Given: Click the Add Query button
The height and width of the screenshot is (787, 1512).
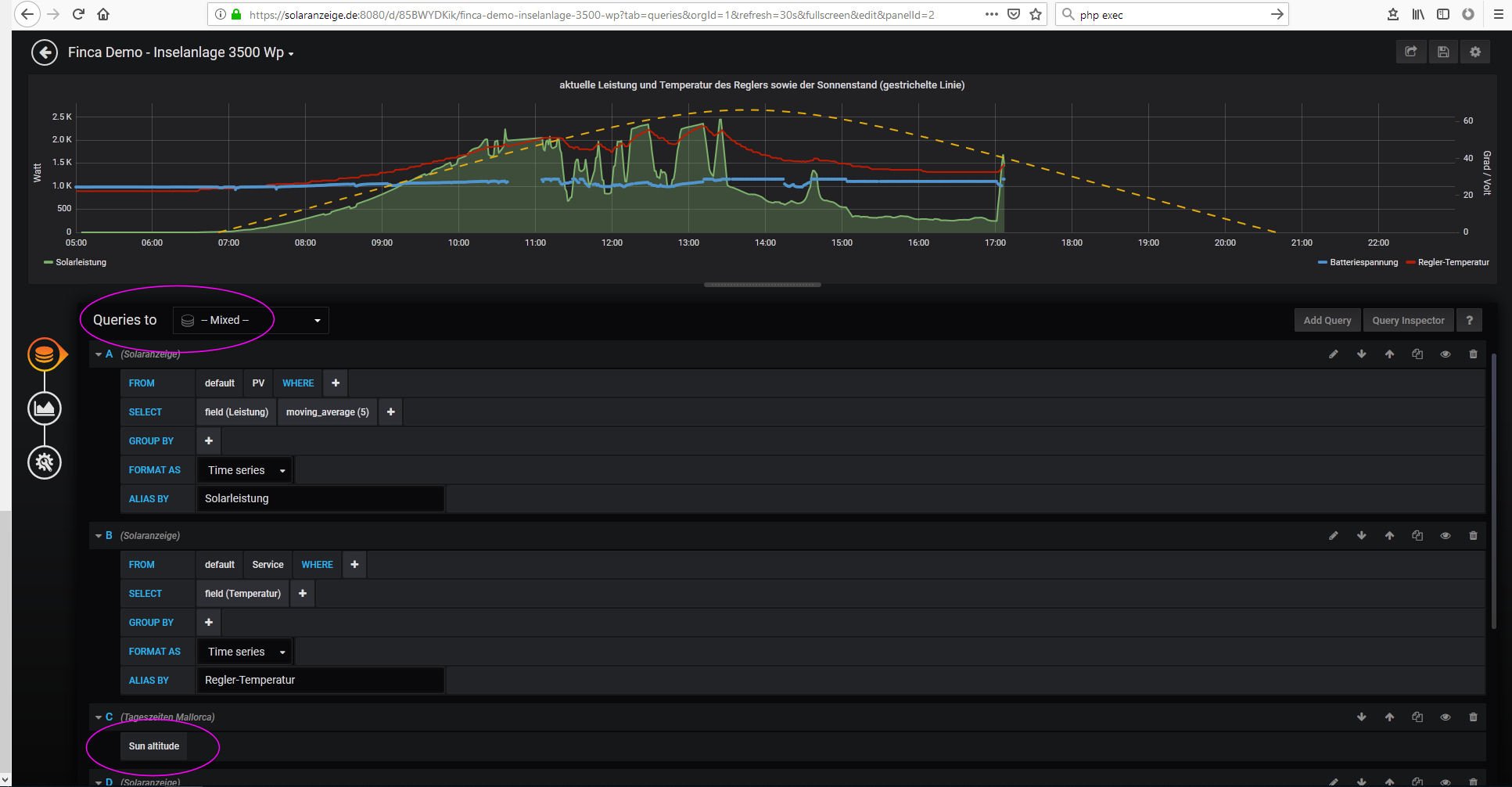Looking at the screenshot, I should tap(1327, 320).
